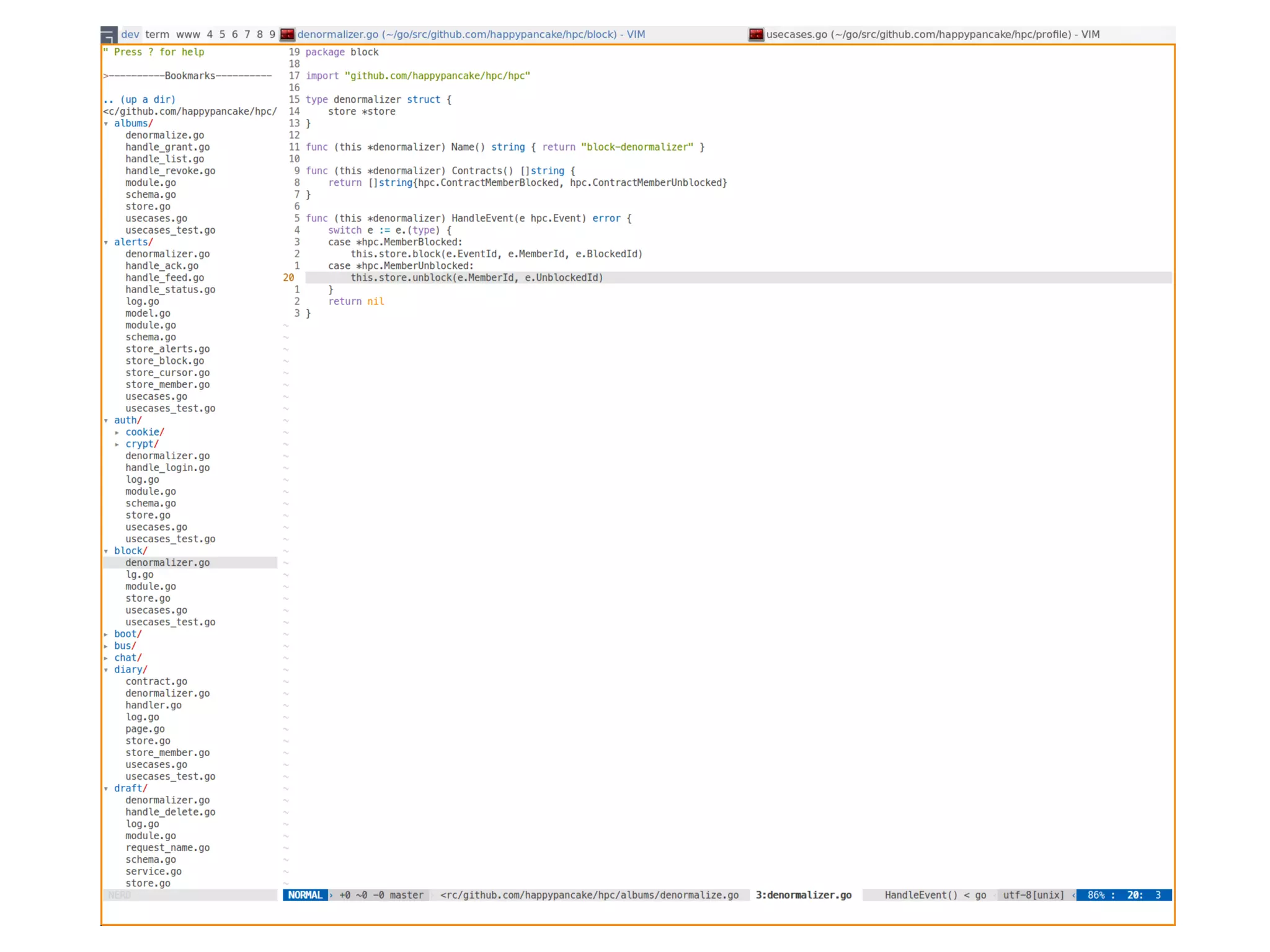Image resolution: width=1270 pixels, height=952 pixels.
Task: Select store_cursor.go in alerts folder
Action: (167, 373)
